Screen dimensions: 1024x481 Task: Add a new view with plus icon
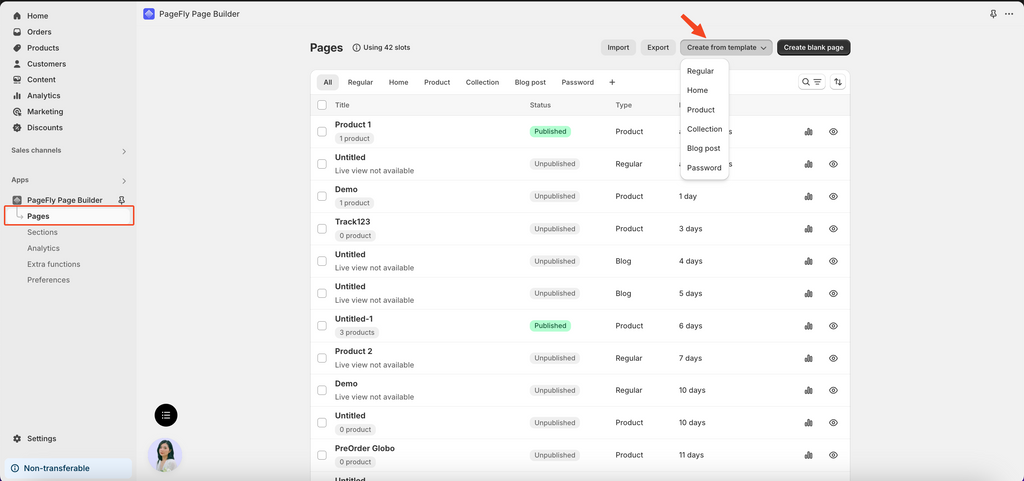point(612,82)
